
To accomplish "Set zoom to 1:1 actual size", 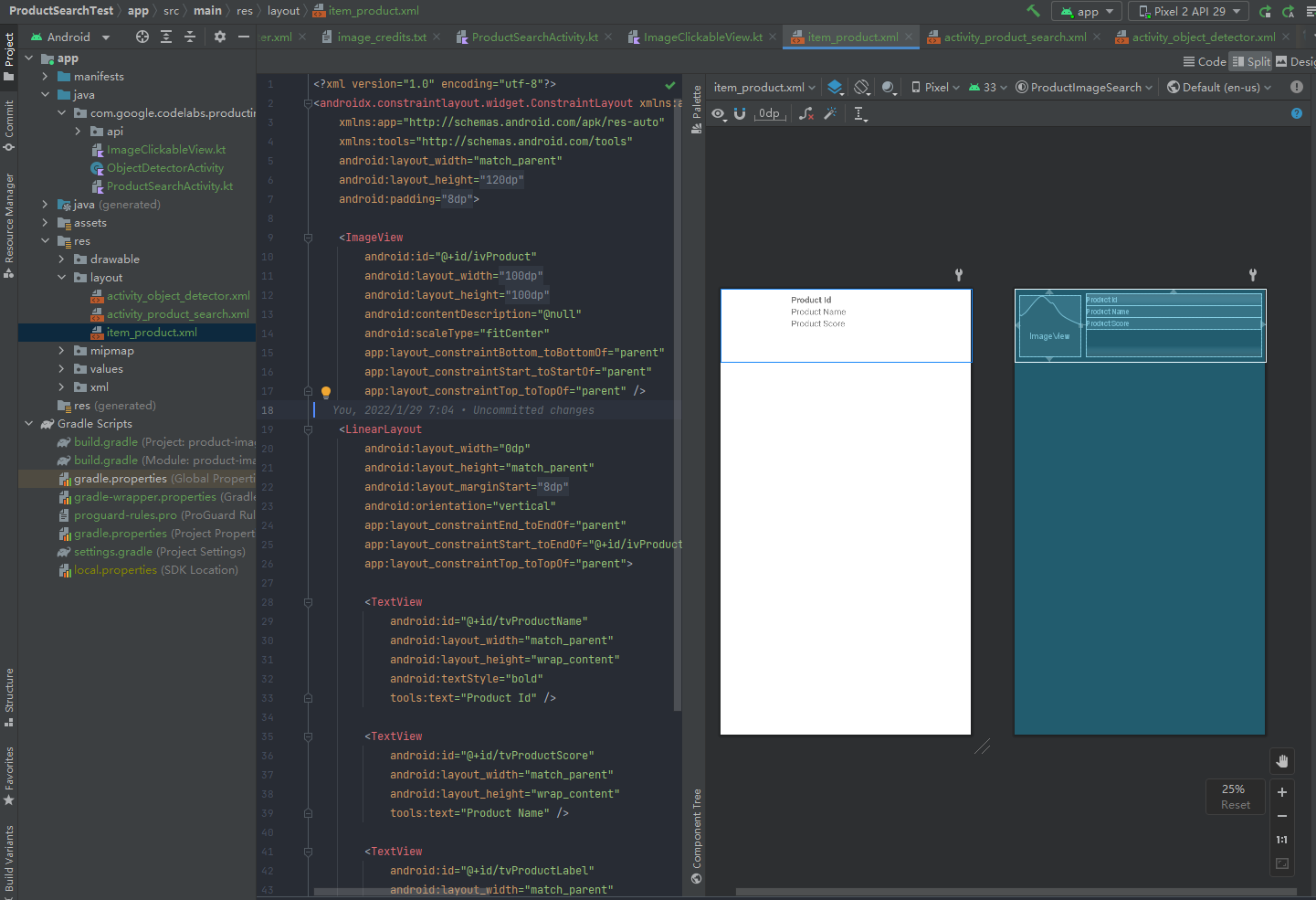I will pyautogui.click(x=1282, y=840).
